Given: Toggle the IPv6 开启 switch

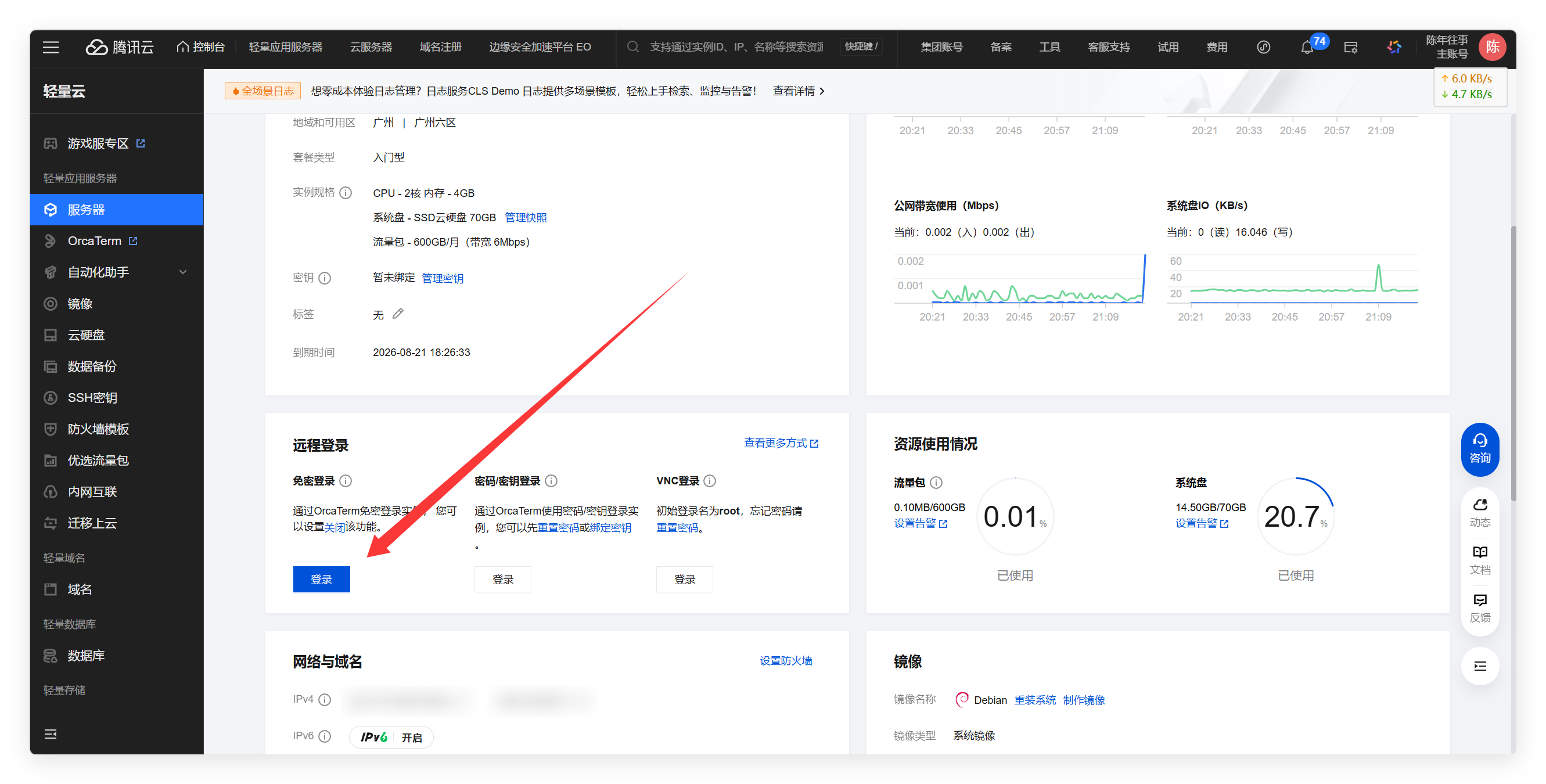Looking at the screenshot, I should 391,737.
